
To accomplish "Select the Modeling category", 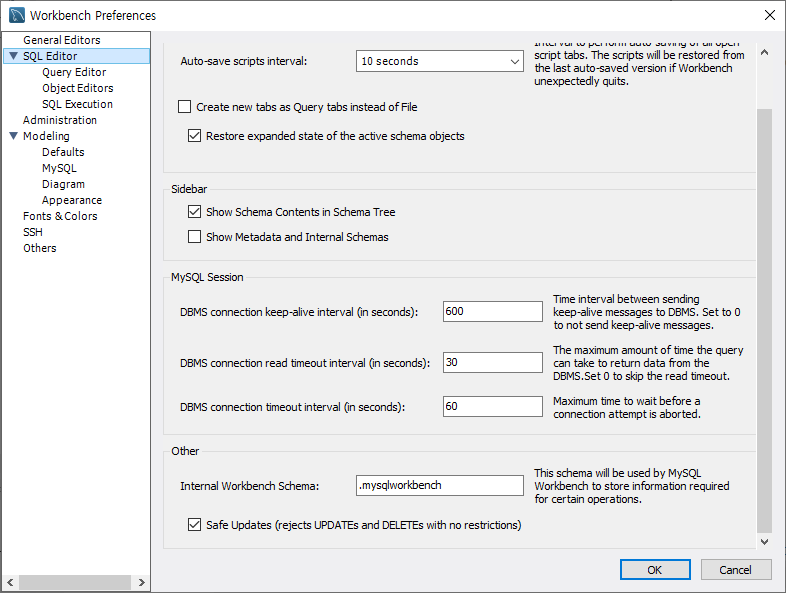I will (46, 136).
